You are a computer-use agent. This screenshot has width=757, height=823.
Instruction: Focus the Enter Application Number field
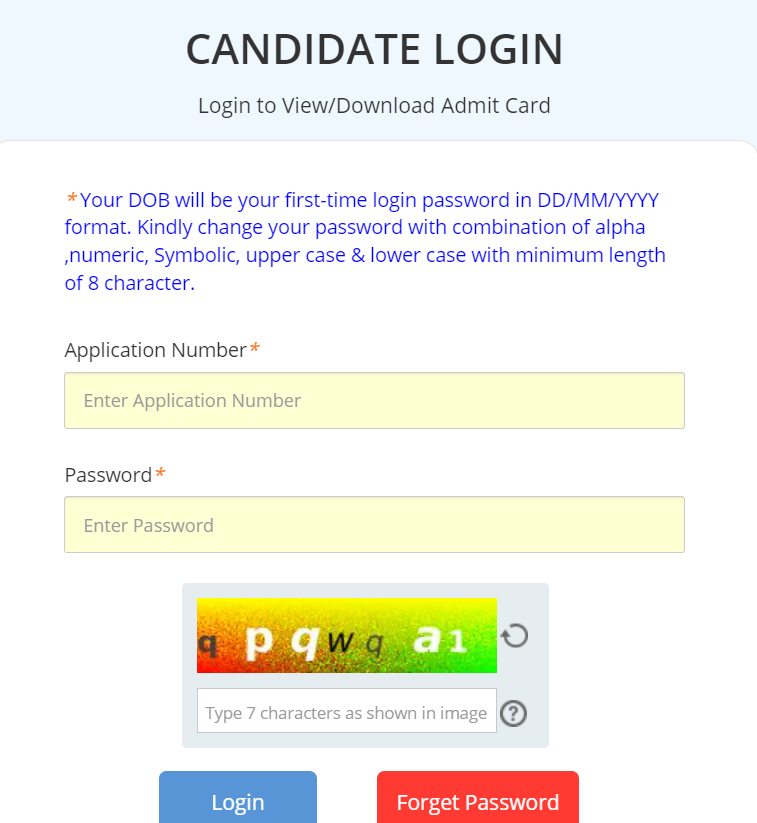[374, 401]
